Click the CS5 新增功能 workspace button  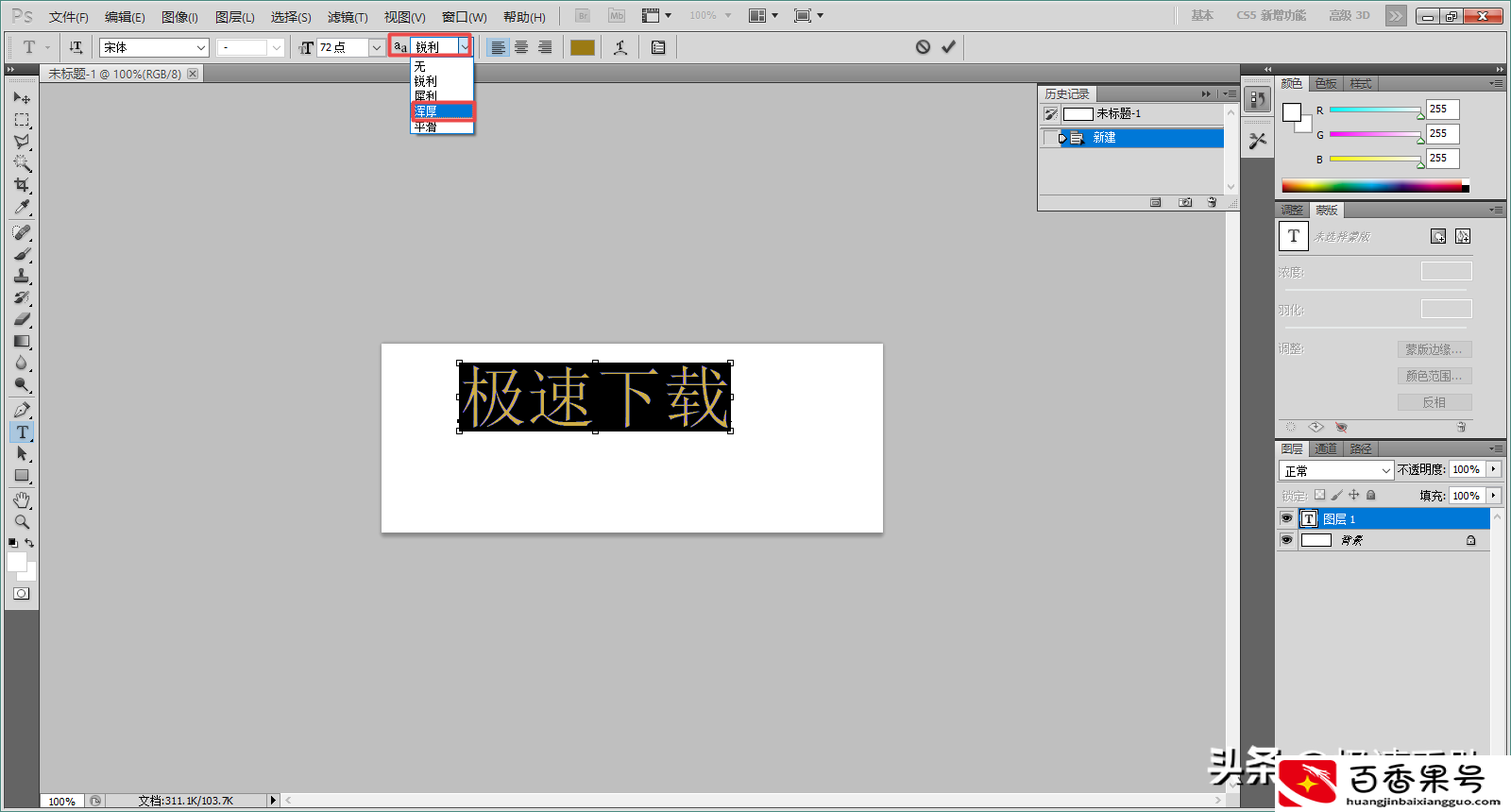1271,15
